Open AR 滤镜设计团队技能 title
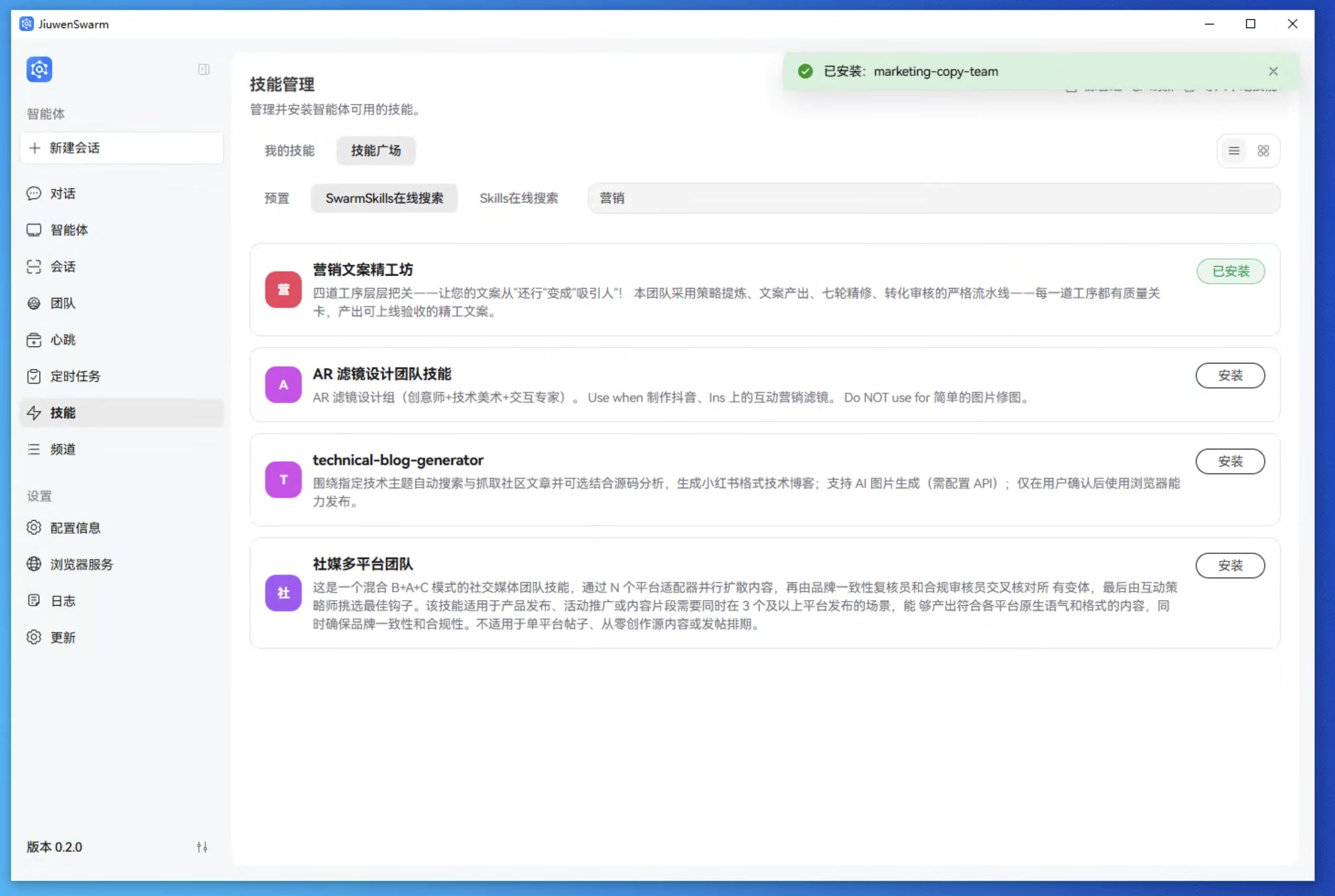Viewport: 1335px width, 896px height. [x=382, y=374]
